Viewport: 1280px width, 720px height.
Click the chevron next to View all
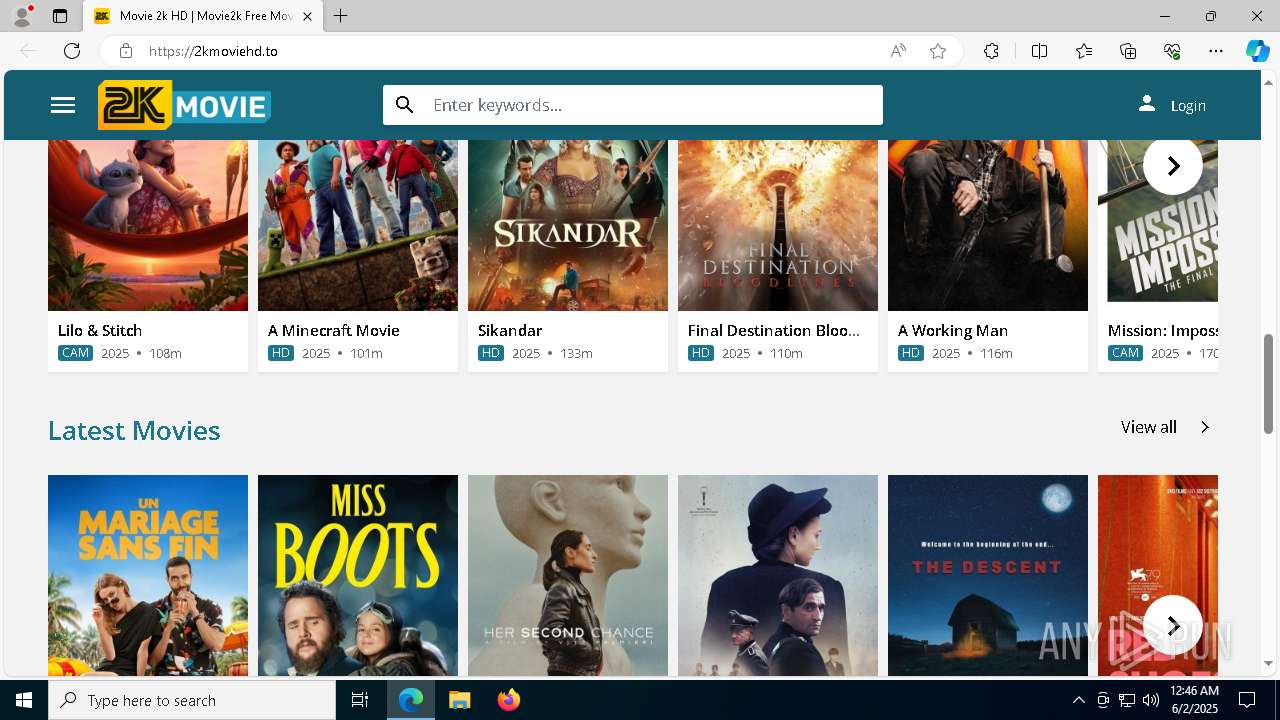[x=1205, y=427]
